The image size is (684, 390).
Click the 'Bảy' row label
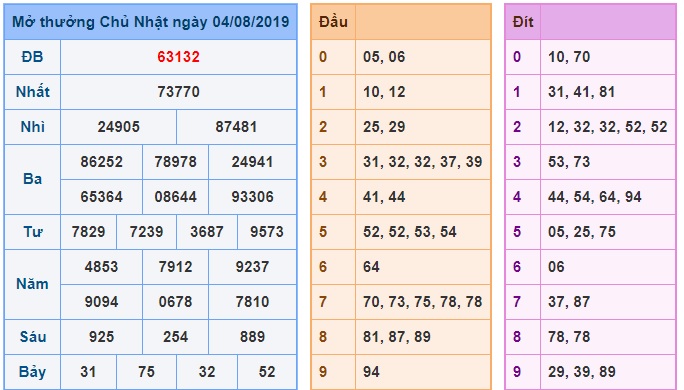(x=32, y=372)
